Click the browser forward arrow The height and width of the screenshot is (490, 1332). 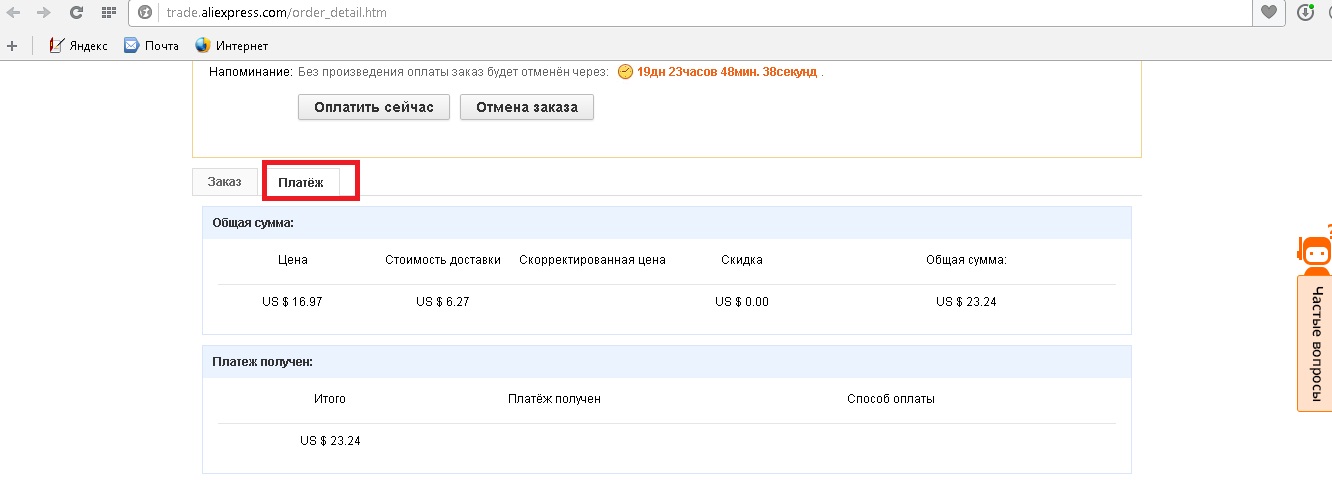[43, 13]
